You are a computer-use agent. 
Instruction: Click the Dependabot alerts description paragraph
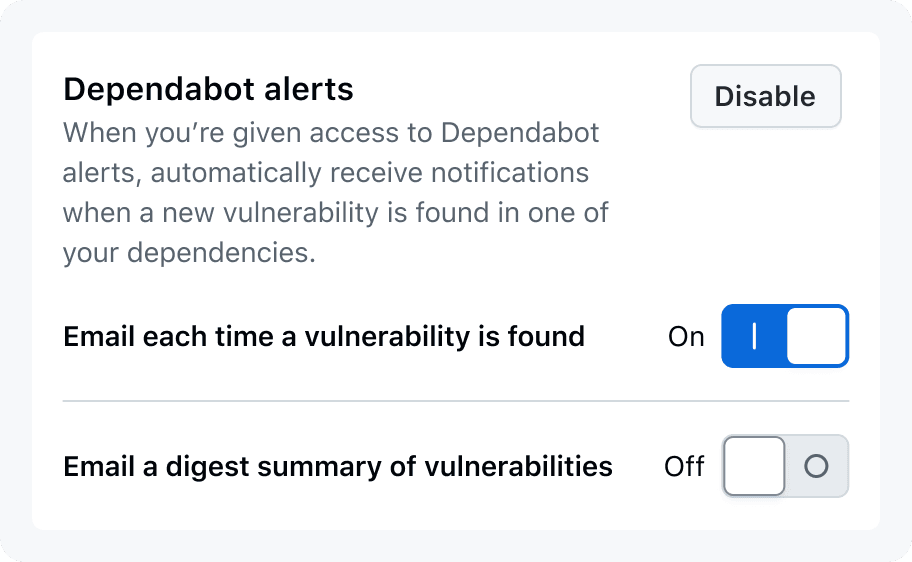pyautogui.click(x=335, y=192)
